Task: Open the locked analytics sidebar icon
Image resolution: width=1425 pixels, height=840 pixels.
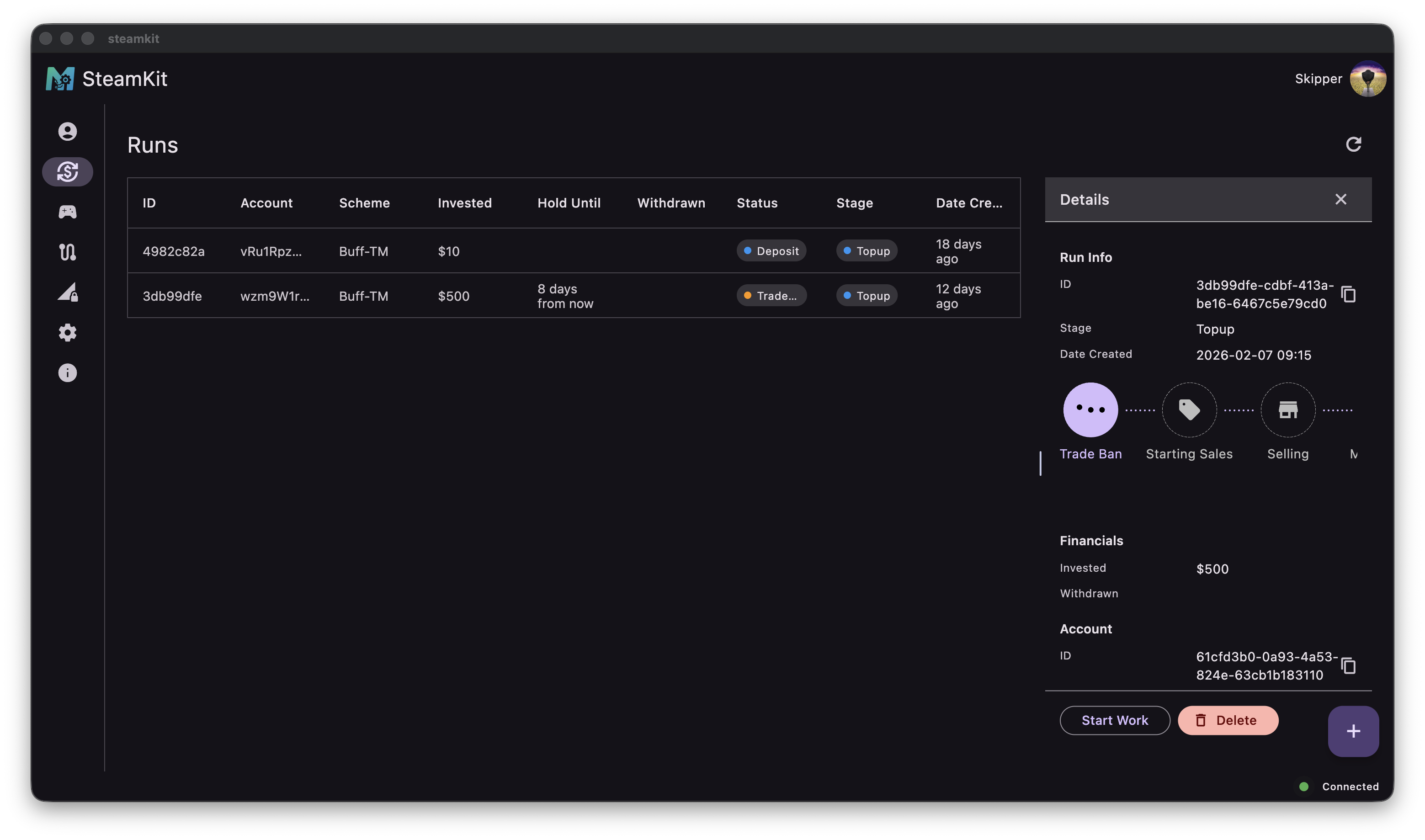Action: coord(67,292)
